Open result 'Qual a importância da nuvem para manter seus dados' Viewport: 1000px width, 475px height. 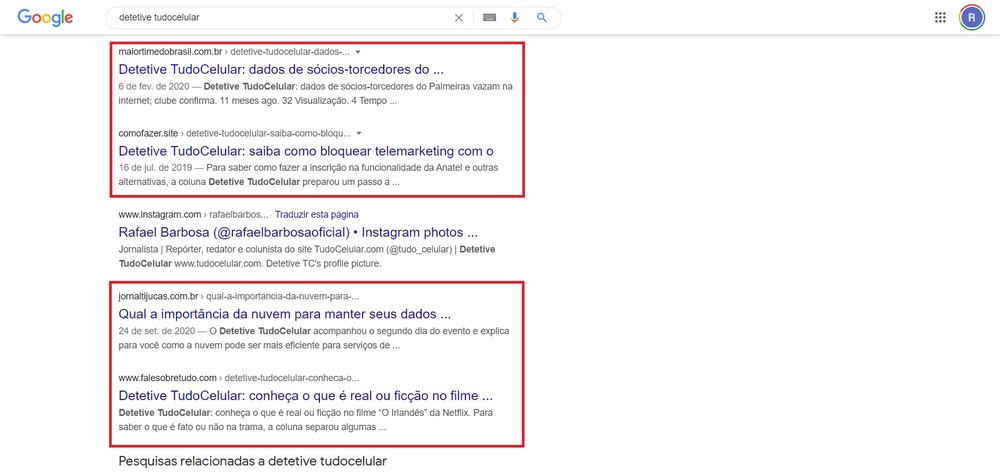(284, 314)
